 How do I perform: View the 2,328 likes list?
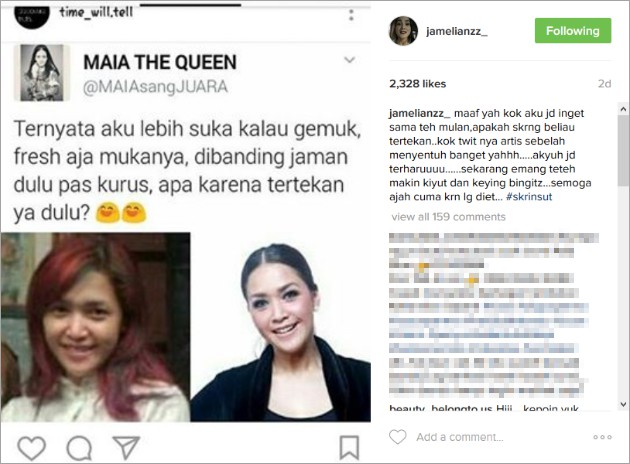tap(417, 84)
